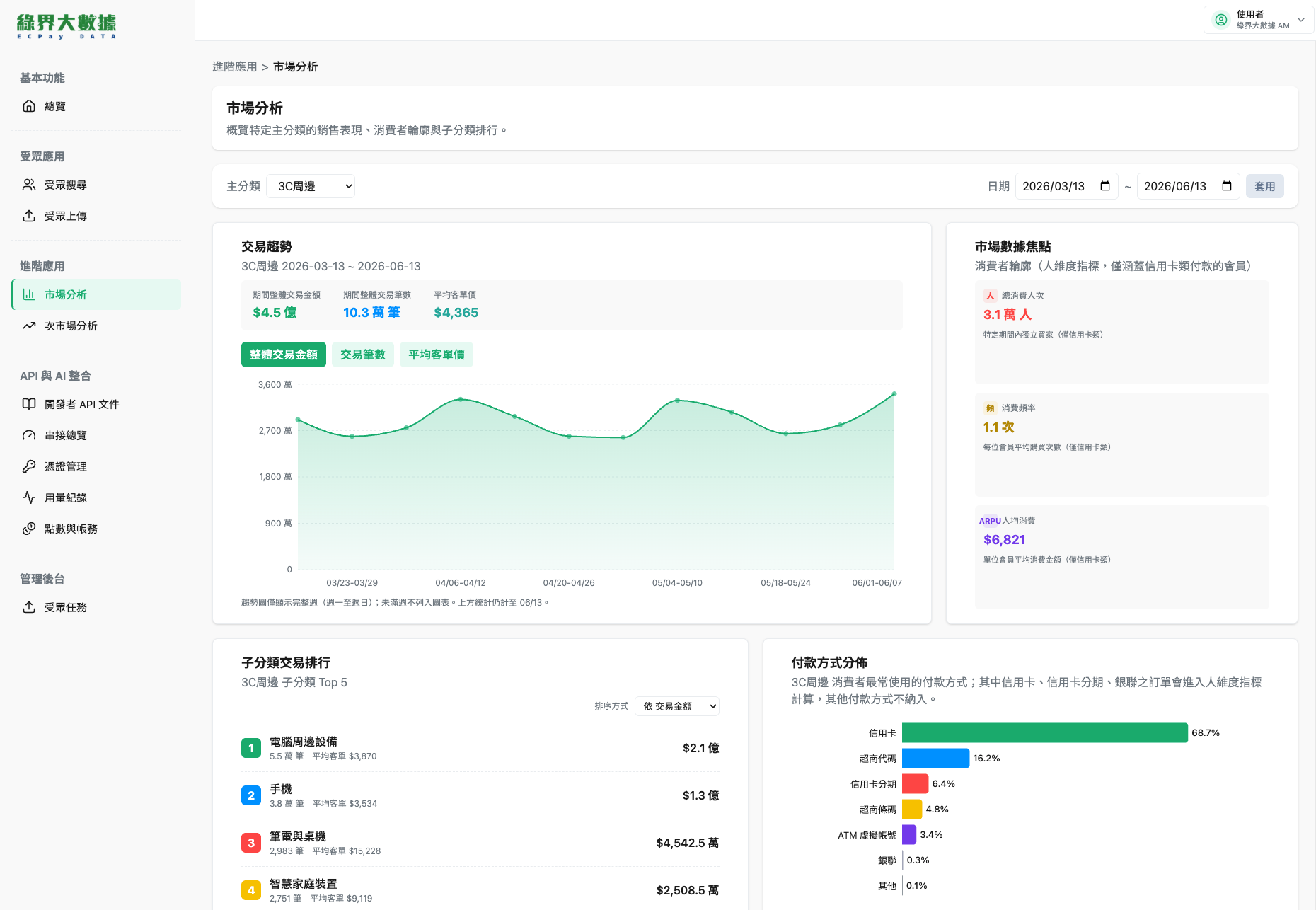This screenshot has width=1316, height=910.
Task: Click the people icon for 受眾搜尋
Action: tap(29, 185)
